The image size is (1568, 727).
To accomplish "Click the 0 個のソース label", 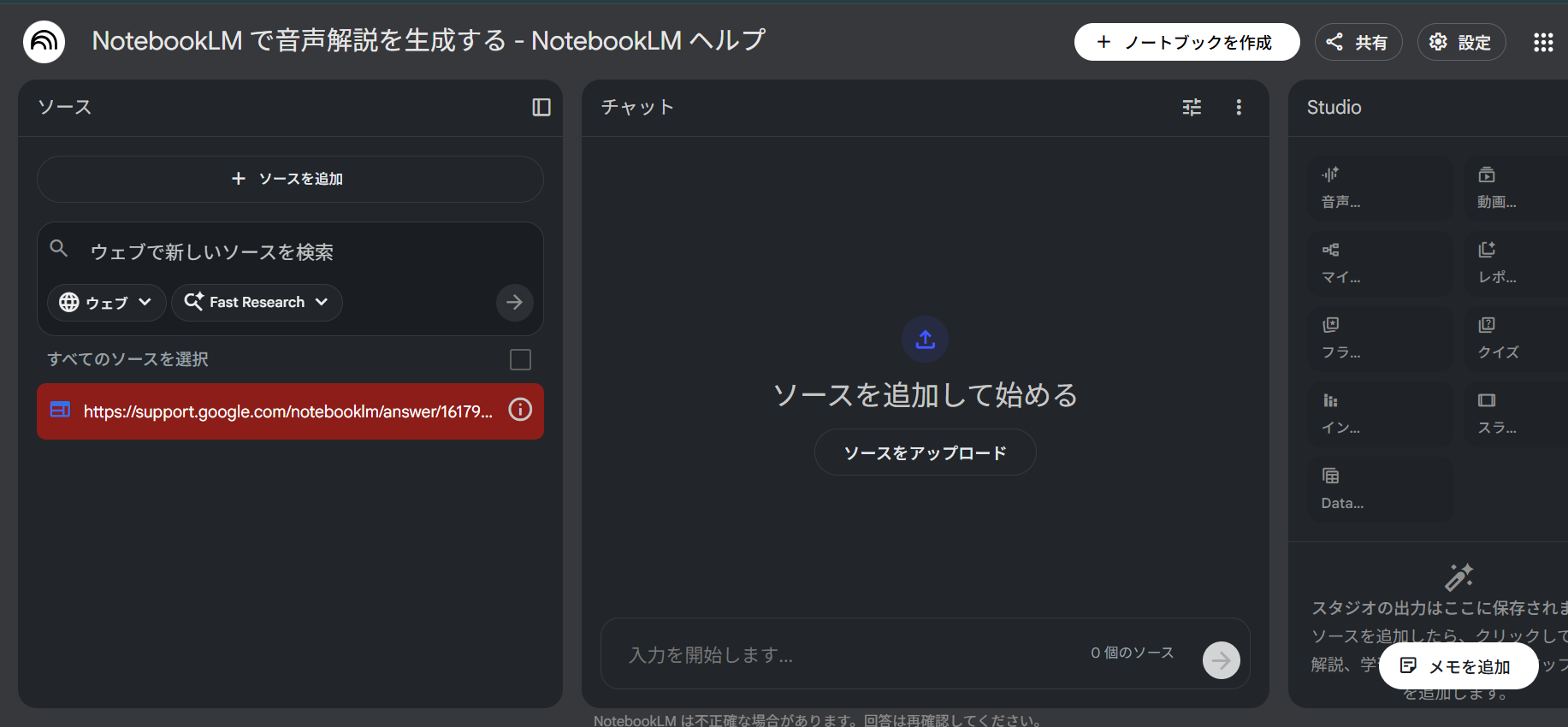I will coord(1132,653).
